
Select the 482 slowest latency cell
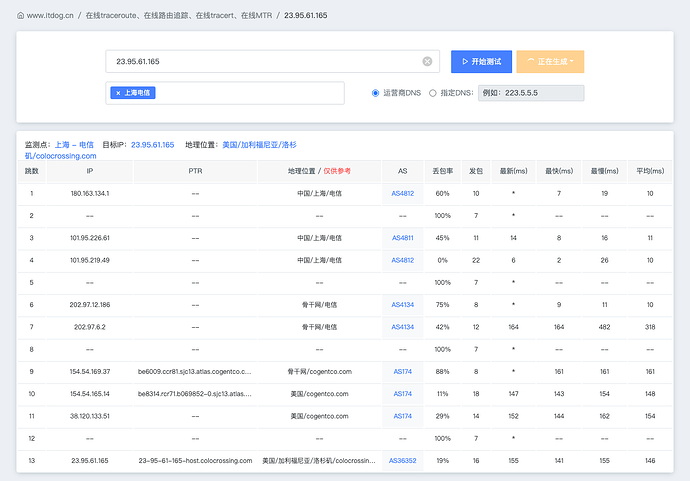(x=605, y=327)
